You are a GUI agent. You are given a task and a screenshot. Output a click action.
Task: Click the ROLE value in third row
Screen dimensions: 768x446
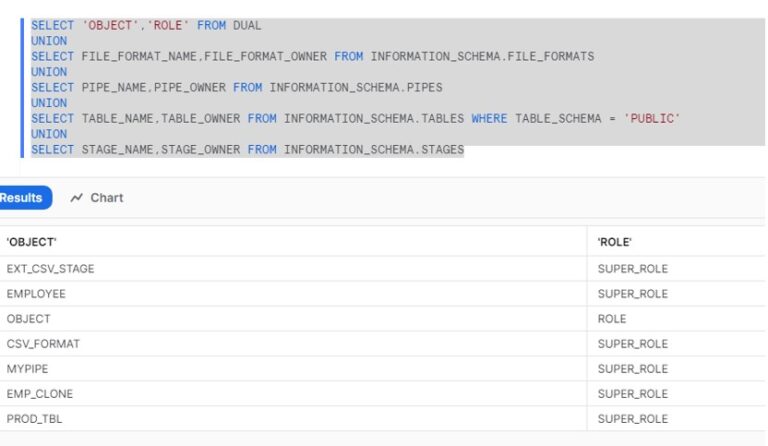(x=612, y=319)
